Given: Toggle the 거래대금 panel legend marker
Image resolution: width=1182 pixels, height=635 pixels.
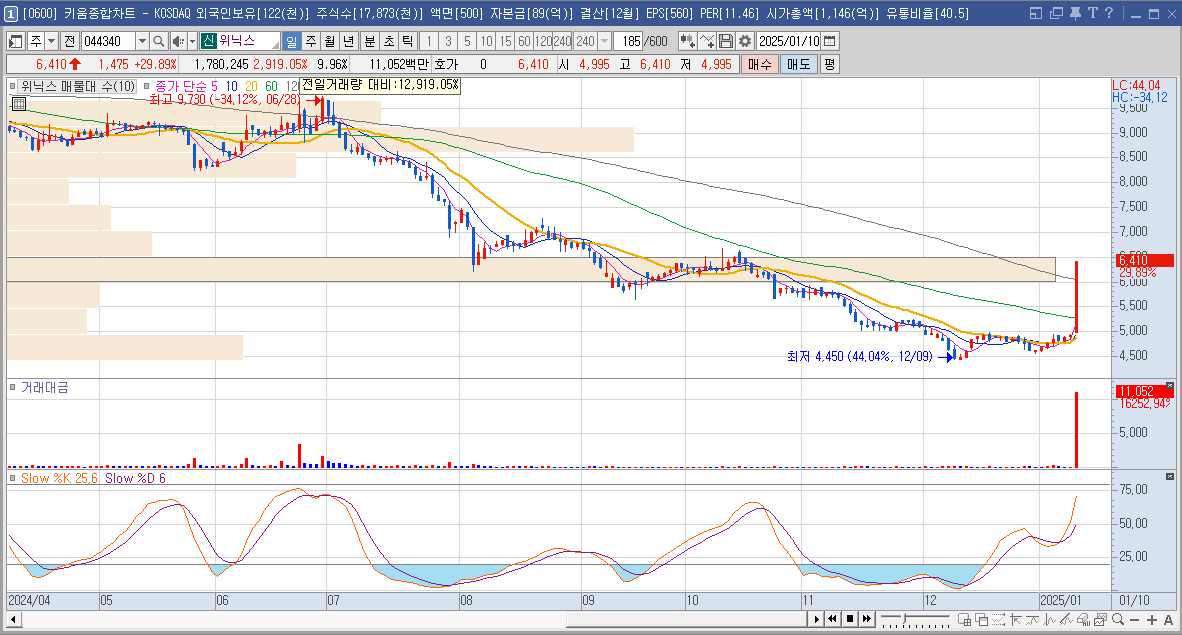Looking at the screenshot, I should 13,388.
